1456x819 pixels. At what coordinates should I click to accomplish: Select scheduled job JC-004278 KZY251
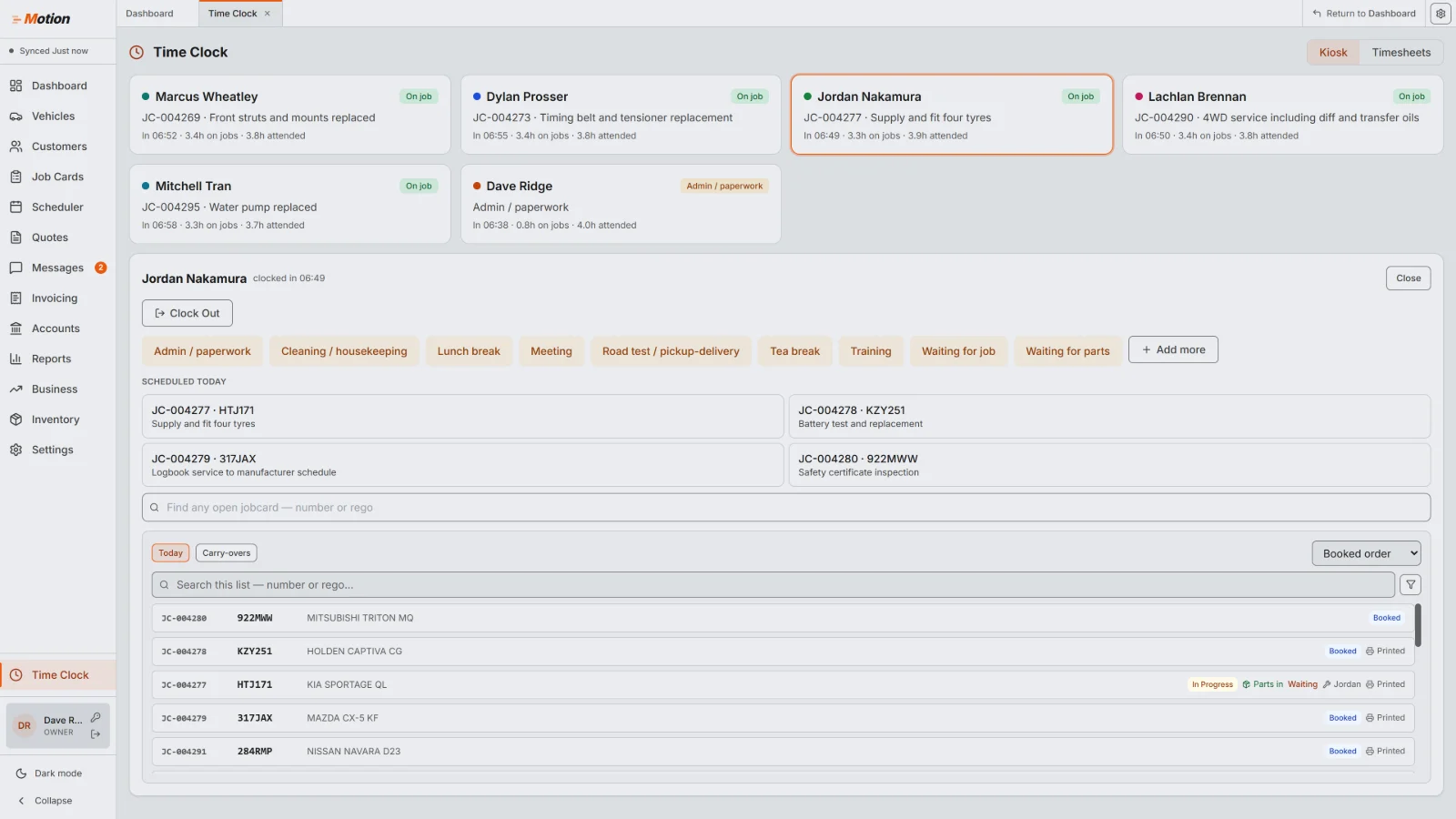coord(1109,417)
